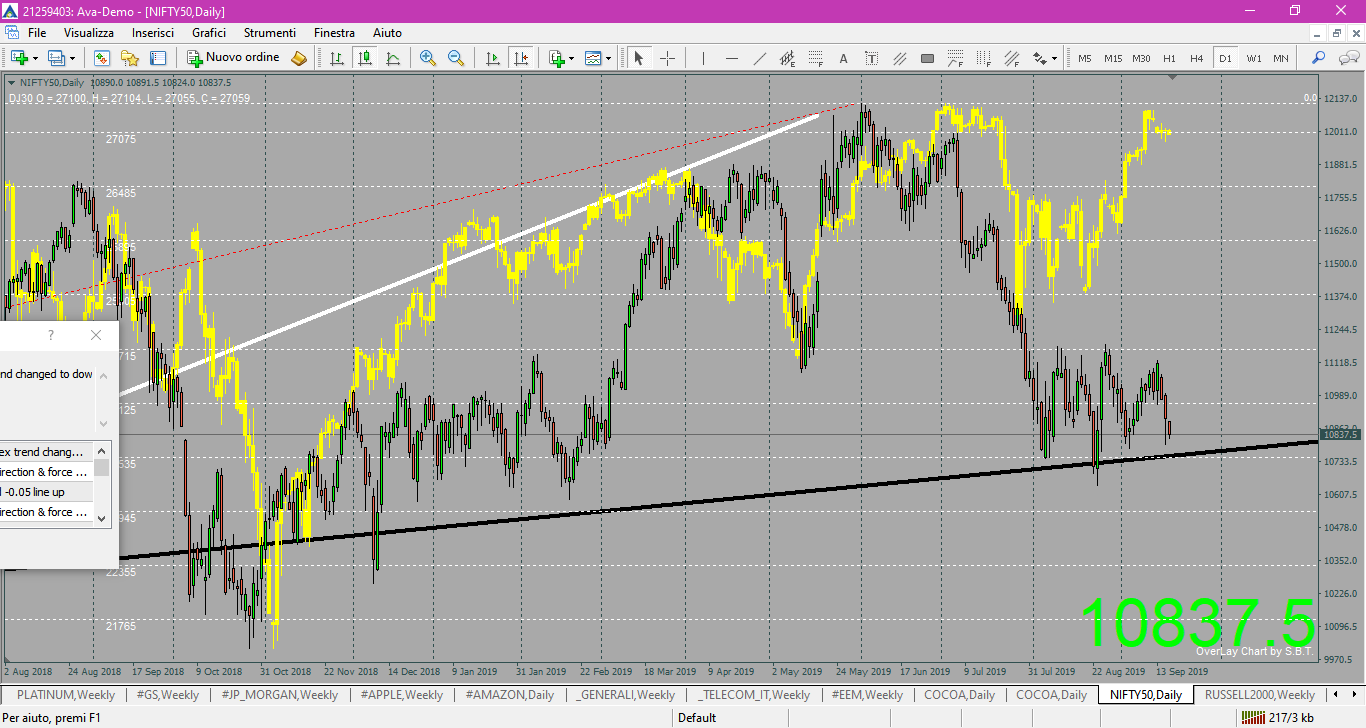The width and height of the screenshot is (1366, 728).
Task: Select the text label tool
Action: point(871,58)
